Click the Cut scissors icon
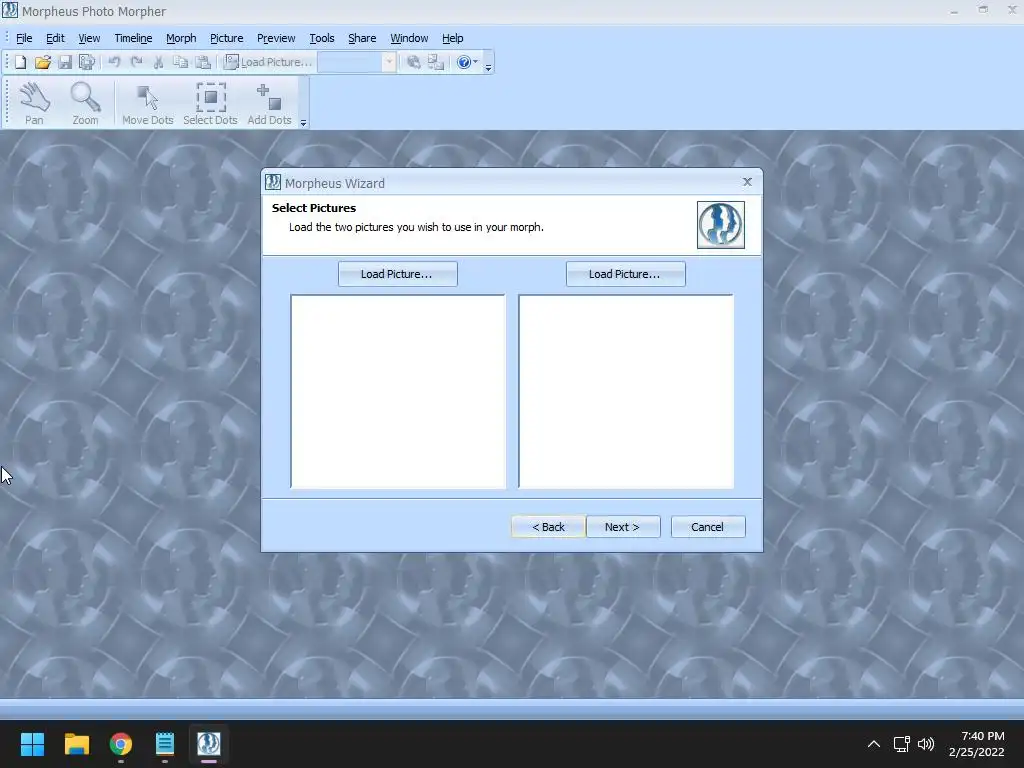This screenshot has height=768, width=1024. [x=158, y=62]
